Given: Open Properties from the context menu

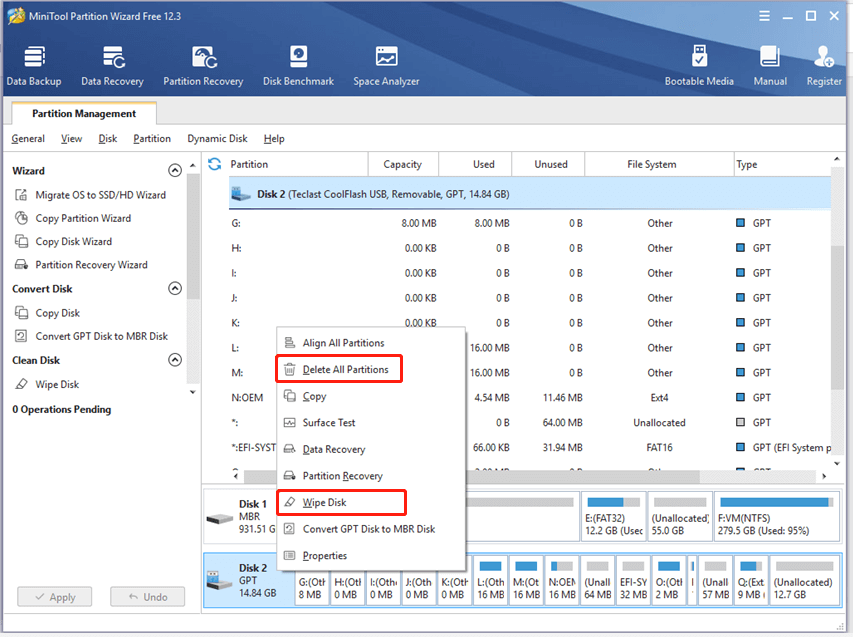Looking at the screenshot, I should coord(371,555).
